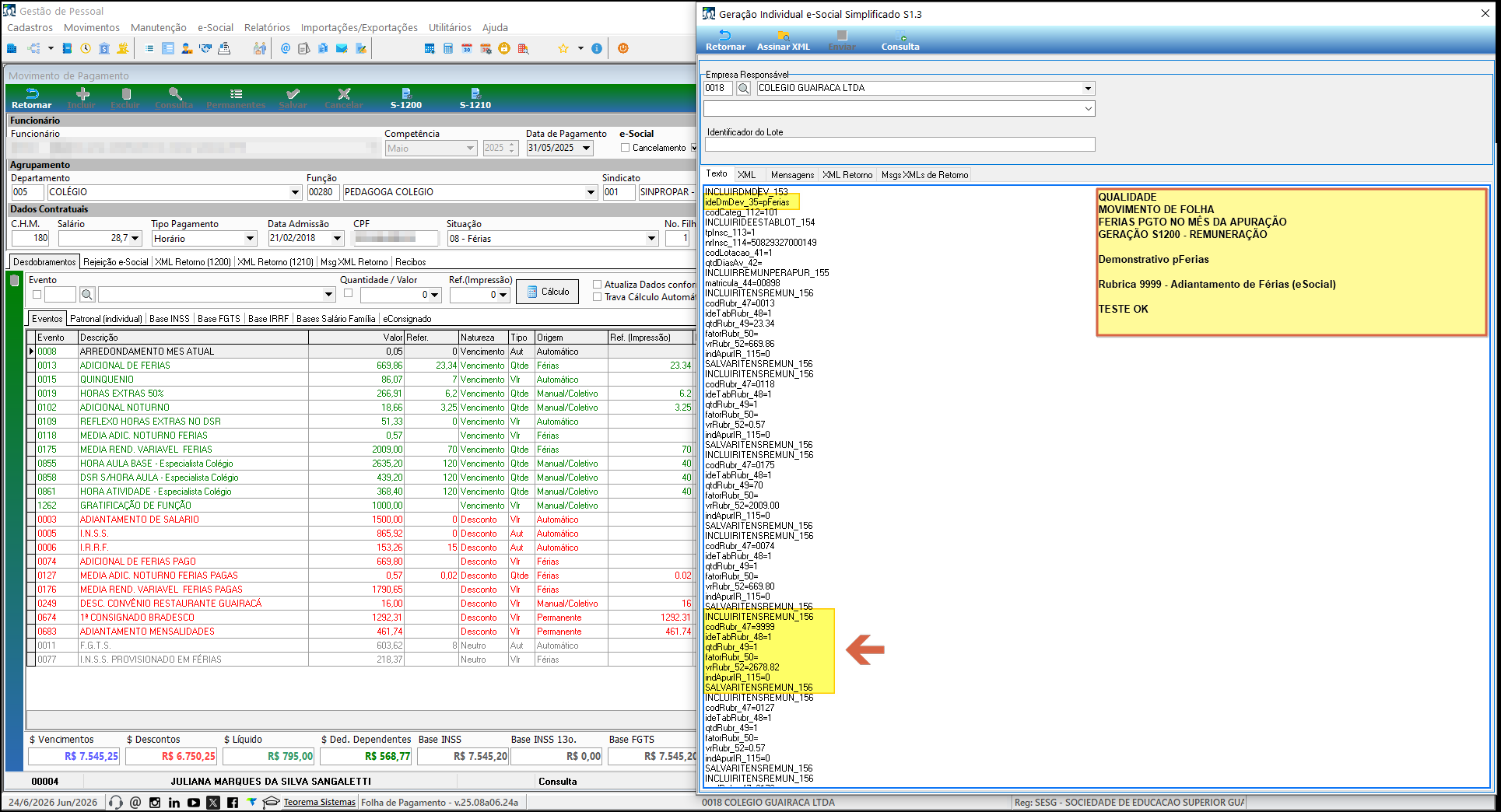Click the orange power icon in main toolbar
This screenshot has width=1501, height=812.
(x=622, y=48)
